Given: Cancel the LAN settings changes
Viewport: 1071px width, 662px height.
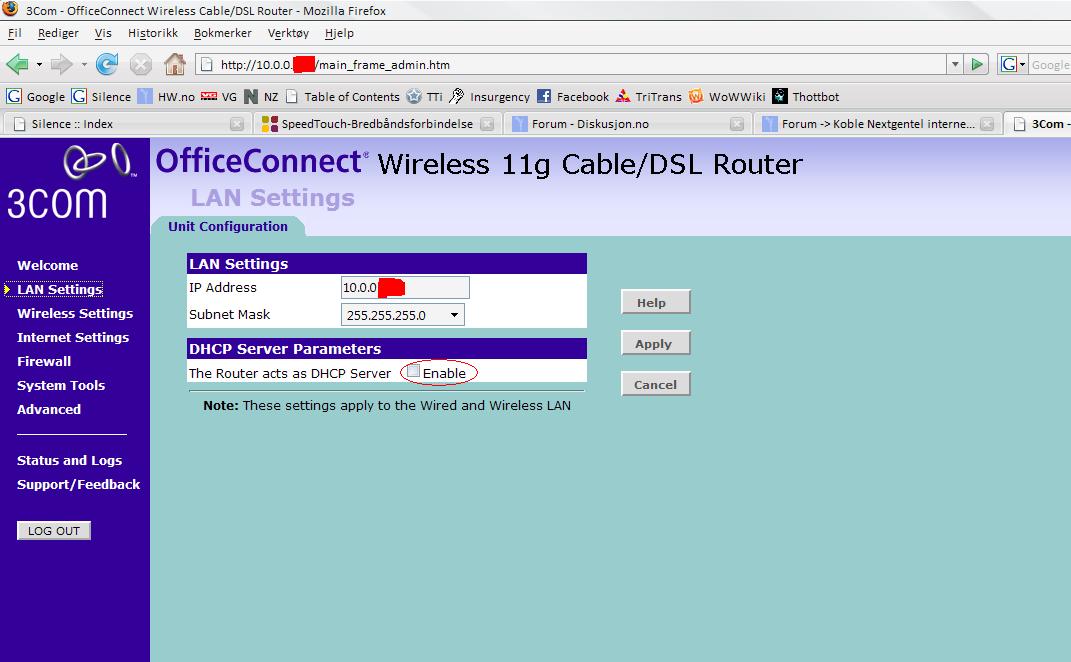Looking at the screenshot, I should click(656, 384).
